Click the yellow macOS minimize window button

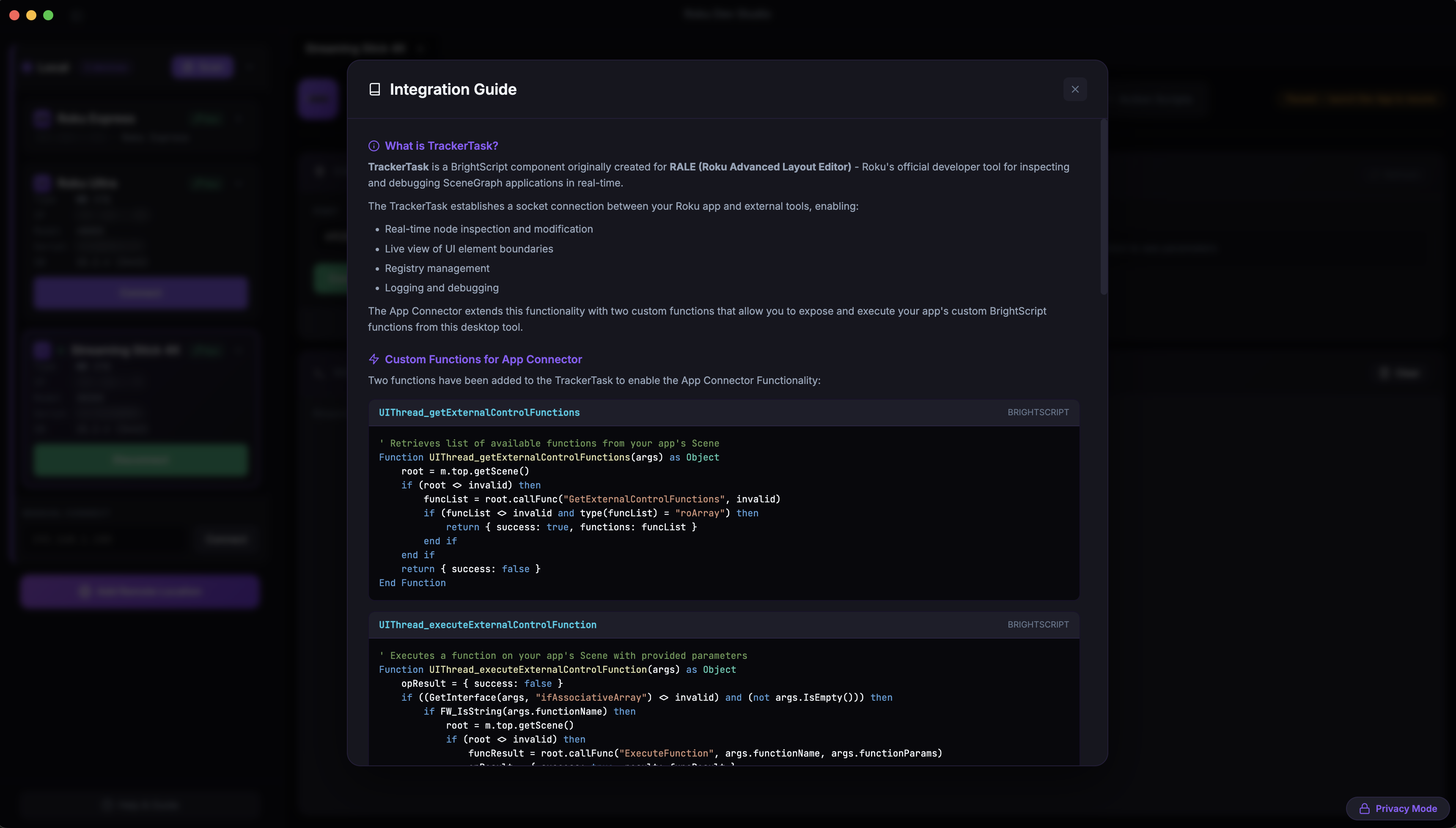point(31,15)
